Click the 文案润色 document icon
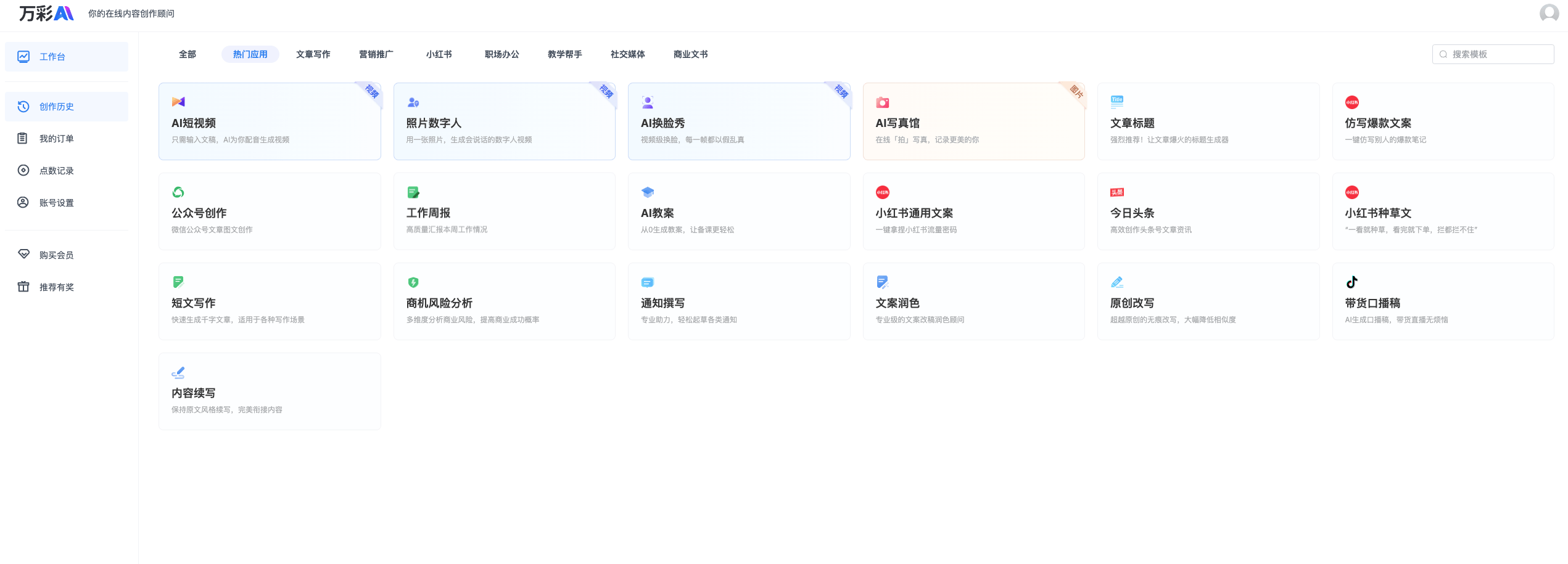This screenshot has height=564, width=1568. click(883, 282)
